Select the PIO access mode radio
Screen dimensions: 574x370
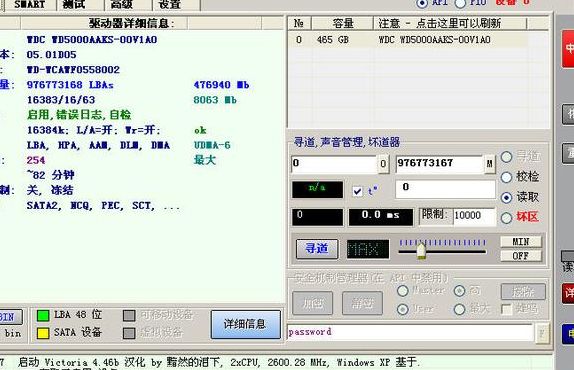point(460,3)
